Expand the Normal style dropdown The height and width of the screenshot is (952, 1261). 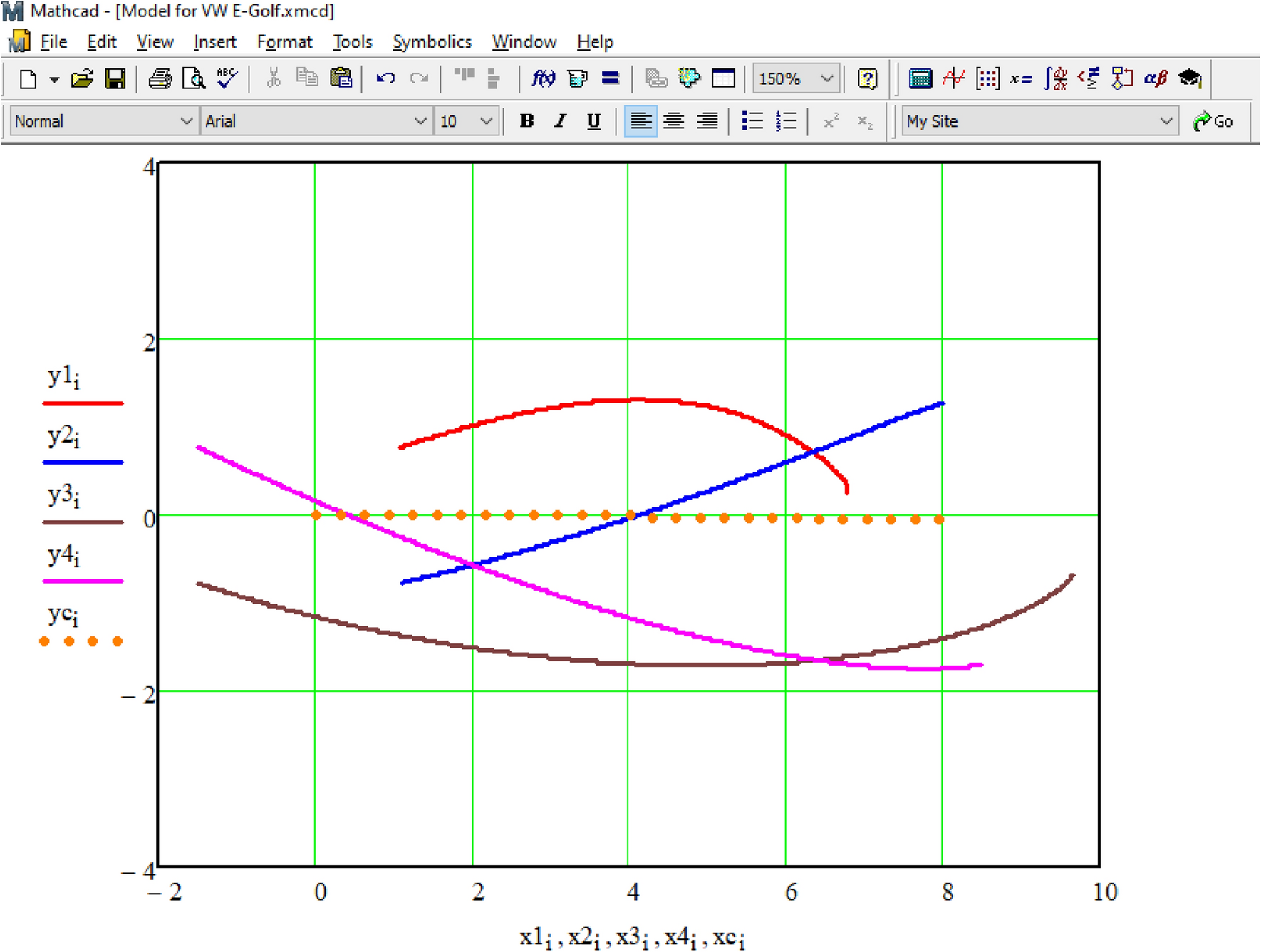(187, 121)
